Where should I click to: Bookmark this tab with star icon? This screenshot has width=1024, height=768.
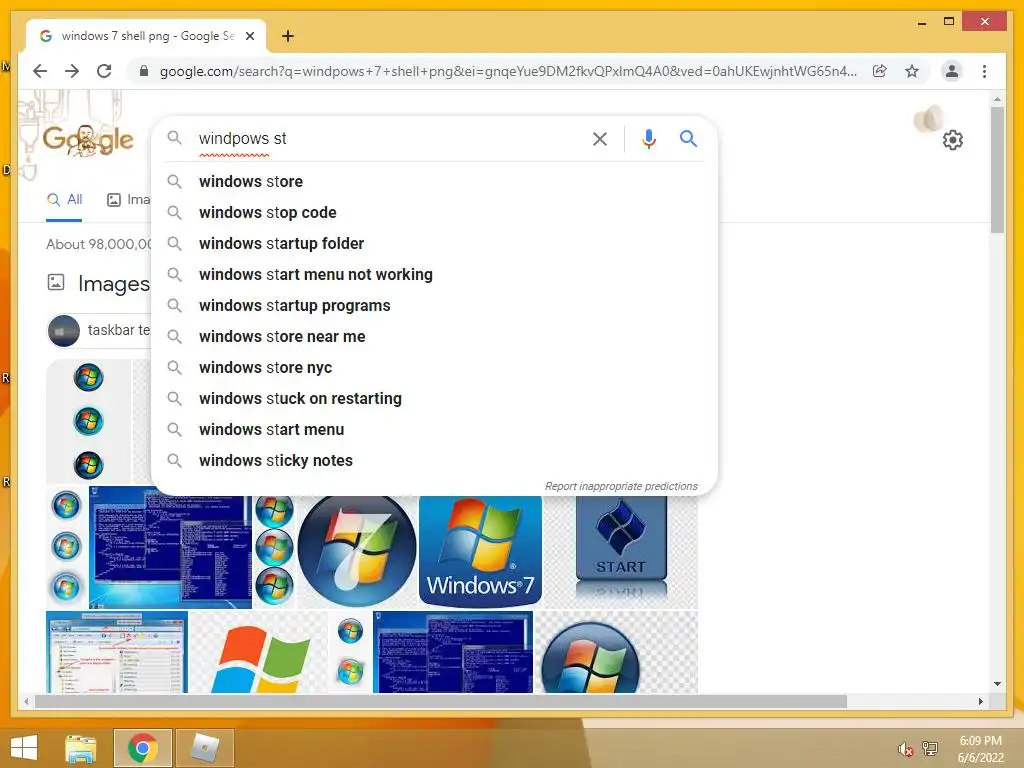(912, 71)
